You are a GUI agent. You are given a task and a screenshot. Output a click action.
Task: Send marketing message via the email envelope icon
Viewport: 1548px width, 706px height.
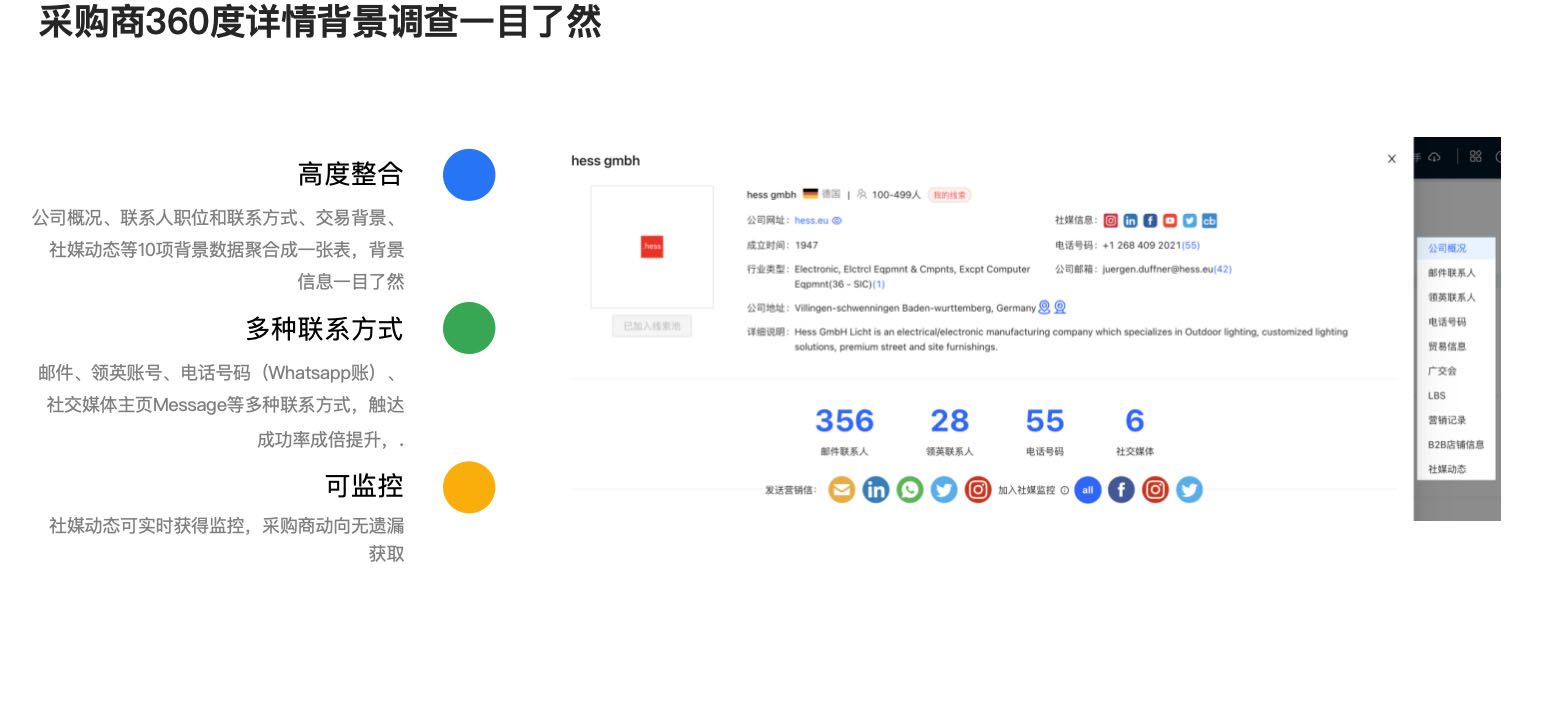point(842,490)
